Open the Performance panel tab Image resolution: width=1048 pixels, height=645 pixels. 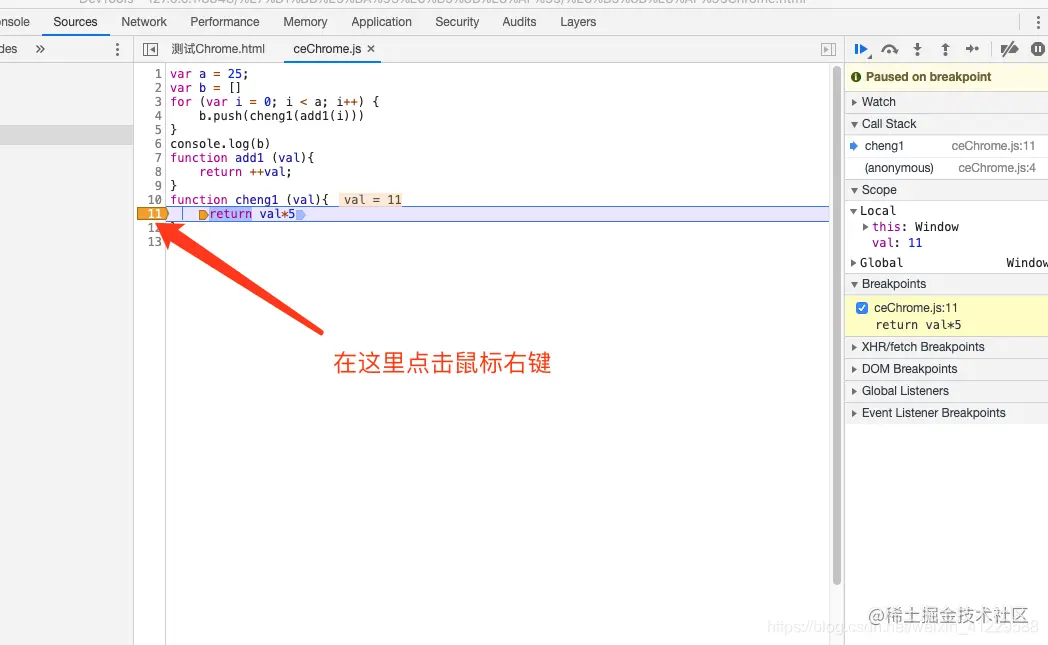click(x=225, y=22)
